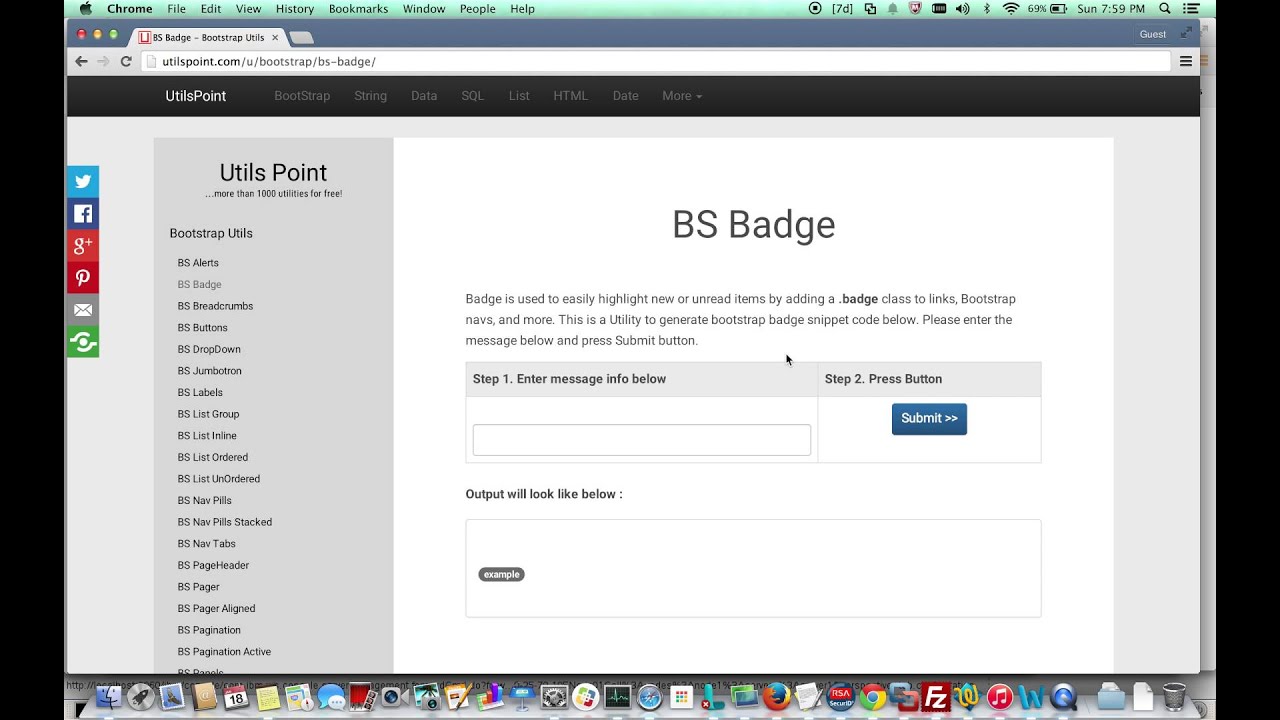The width and height of the screenshot is (1280, 720).
Task: Open System Preferences in dock
Action: [x=554, y=697]
